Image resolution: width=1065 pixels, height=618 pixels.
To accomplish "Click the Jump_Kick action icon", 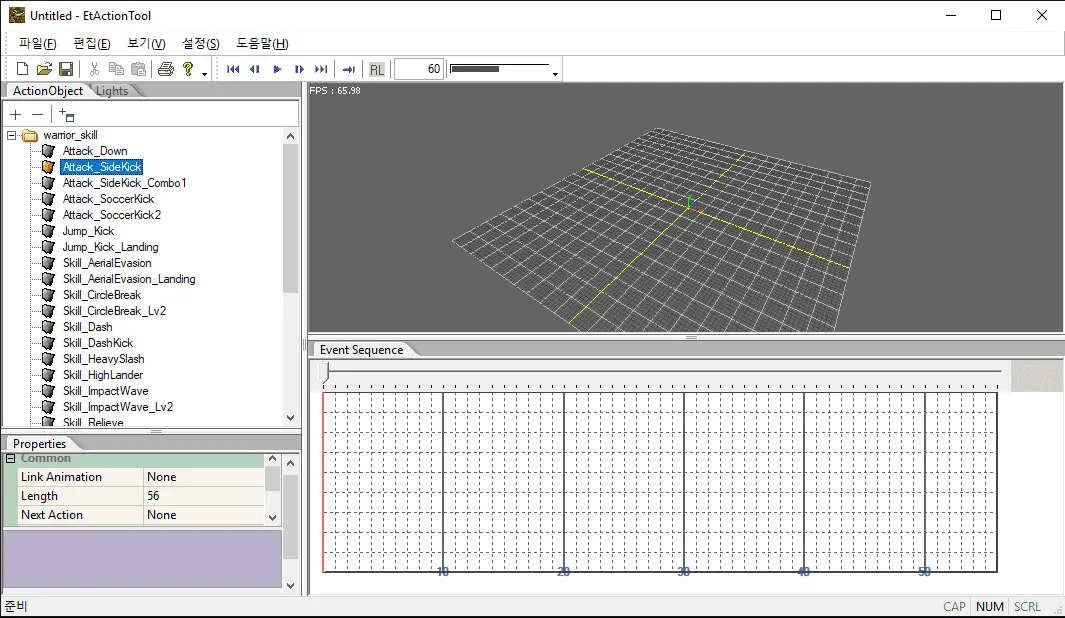I will pyautogui.click(x=48, y=231).
